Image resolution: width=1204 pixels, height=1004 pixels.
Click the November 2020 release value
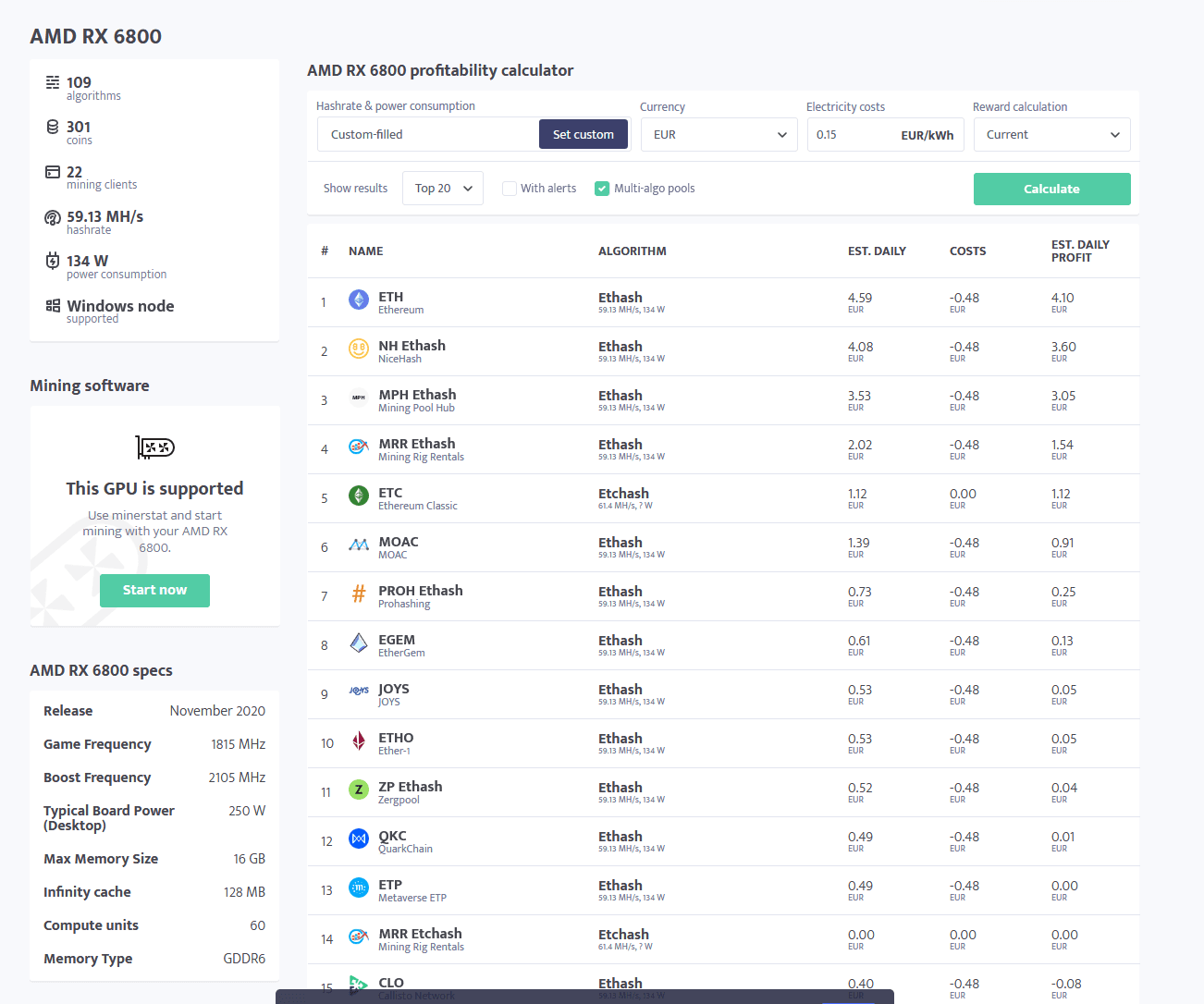click(x=217, y=711)
